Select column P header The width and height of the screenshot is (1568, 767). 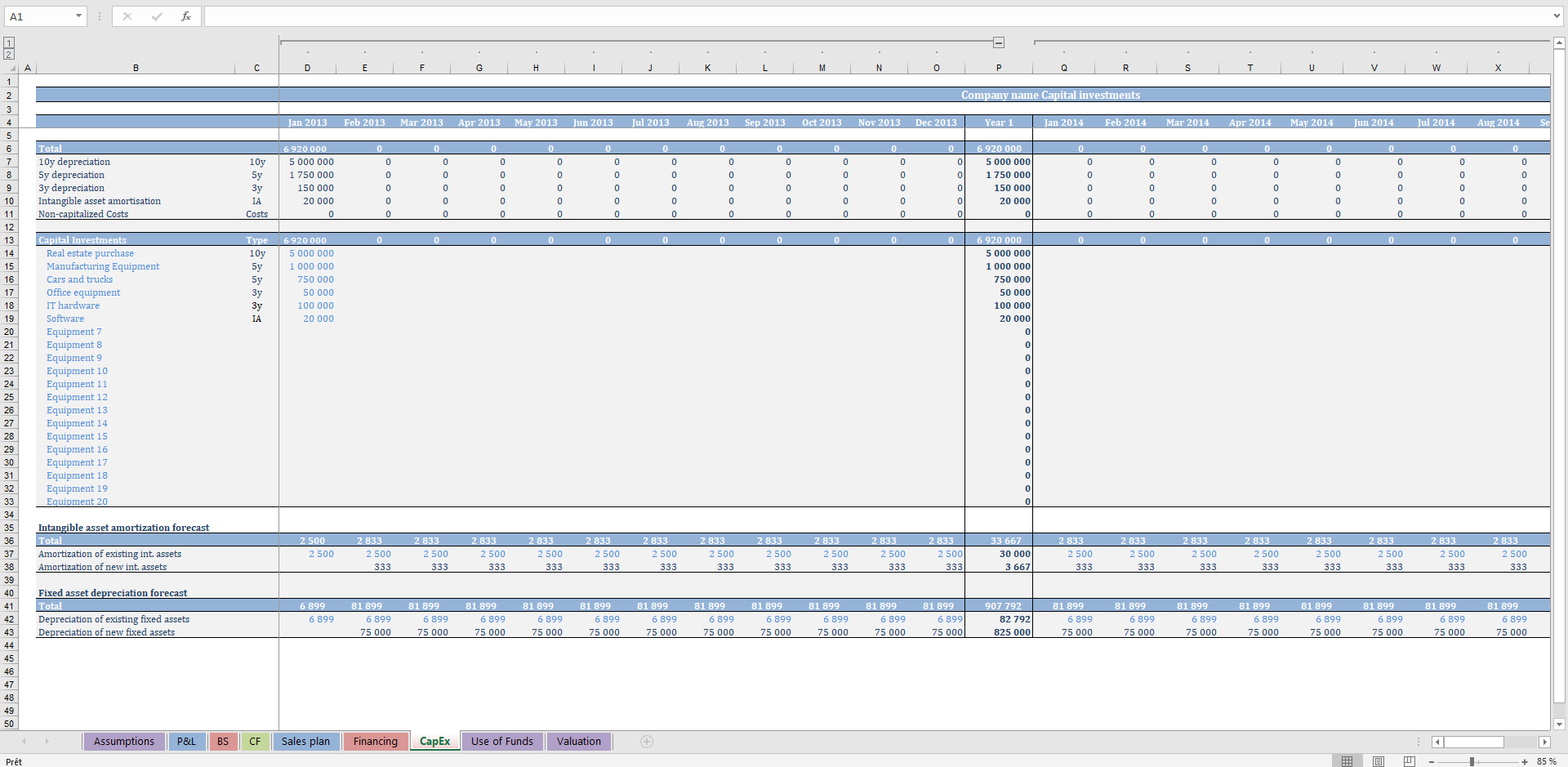click(x=999, y=68)
